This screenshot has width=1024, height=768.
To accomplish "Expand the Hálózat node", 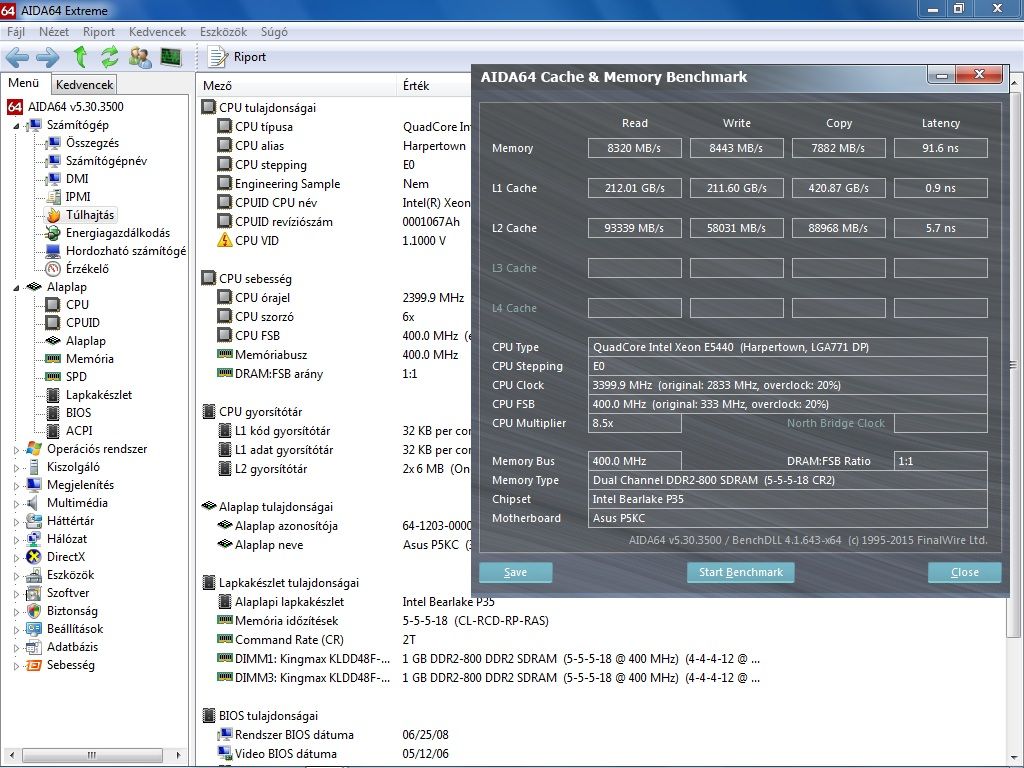I will pos(16,539).
